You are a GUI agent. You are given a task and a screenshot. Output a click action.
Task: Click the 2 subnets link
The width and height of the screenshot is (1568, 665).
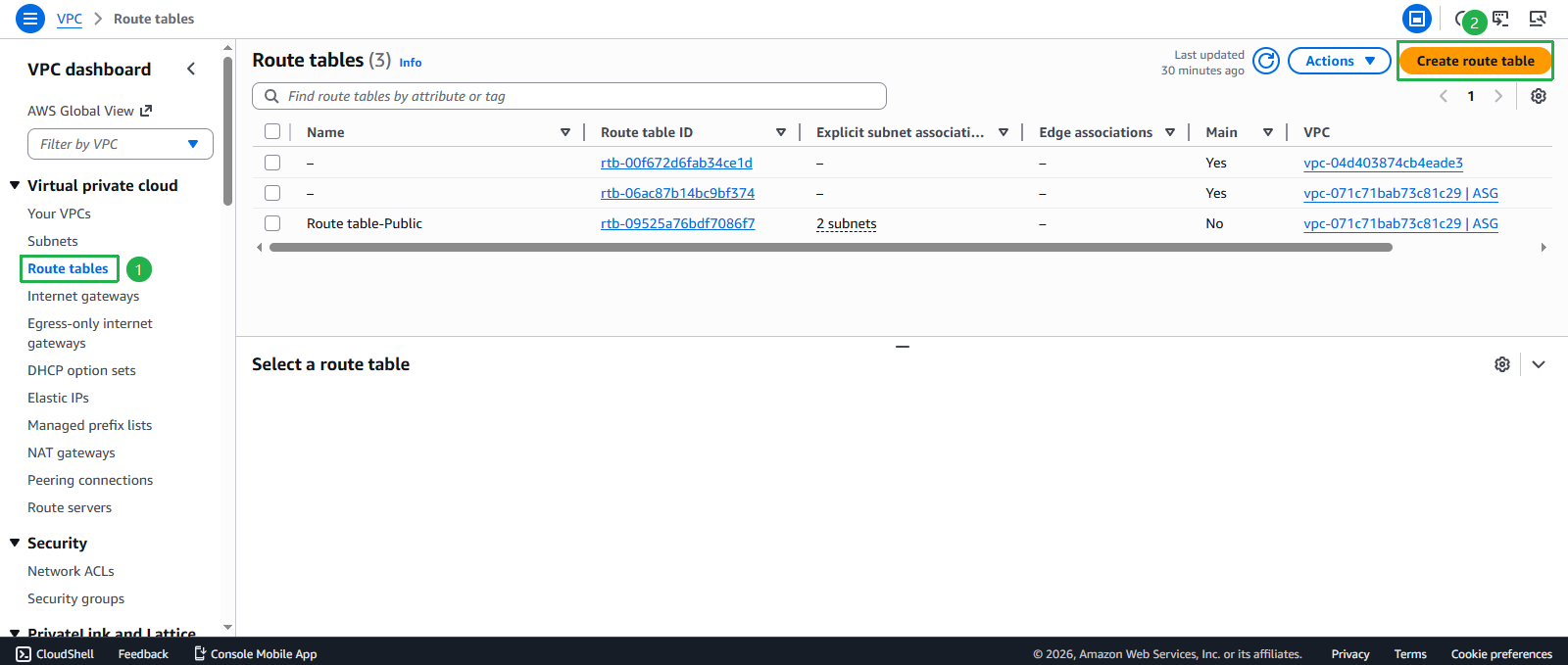pyautogui.click(x=847, y=223)
